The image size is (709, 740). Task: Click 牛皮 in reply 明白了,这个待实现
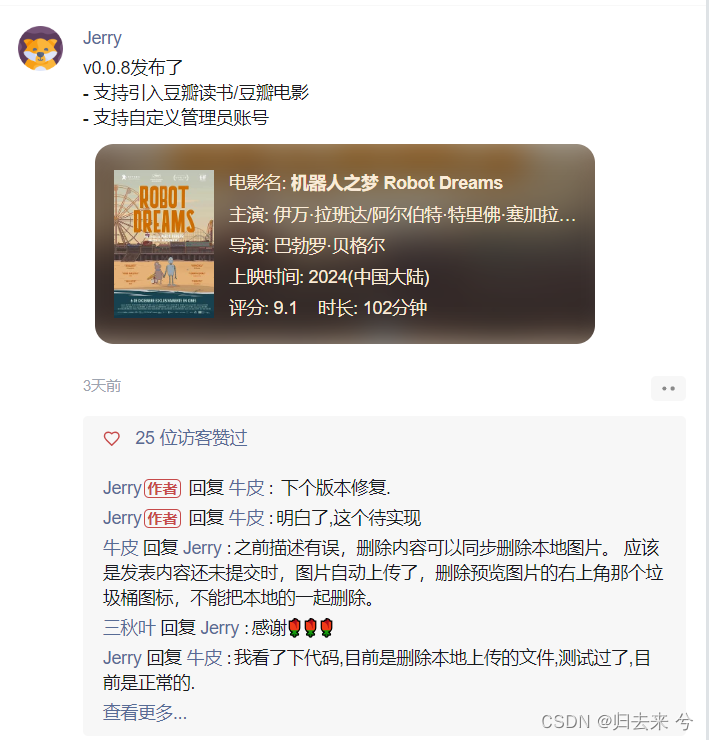pos(246,518)
